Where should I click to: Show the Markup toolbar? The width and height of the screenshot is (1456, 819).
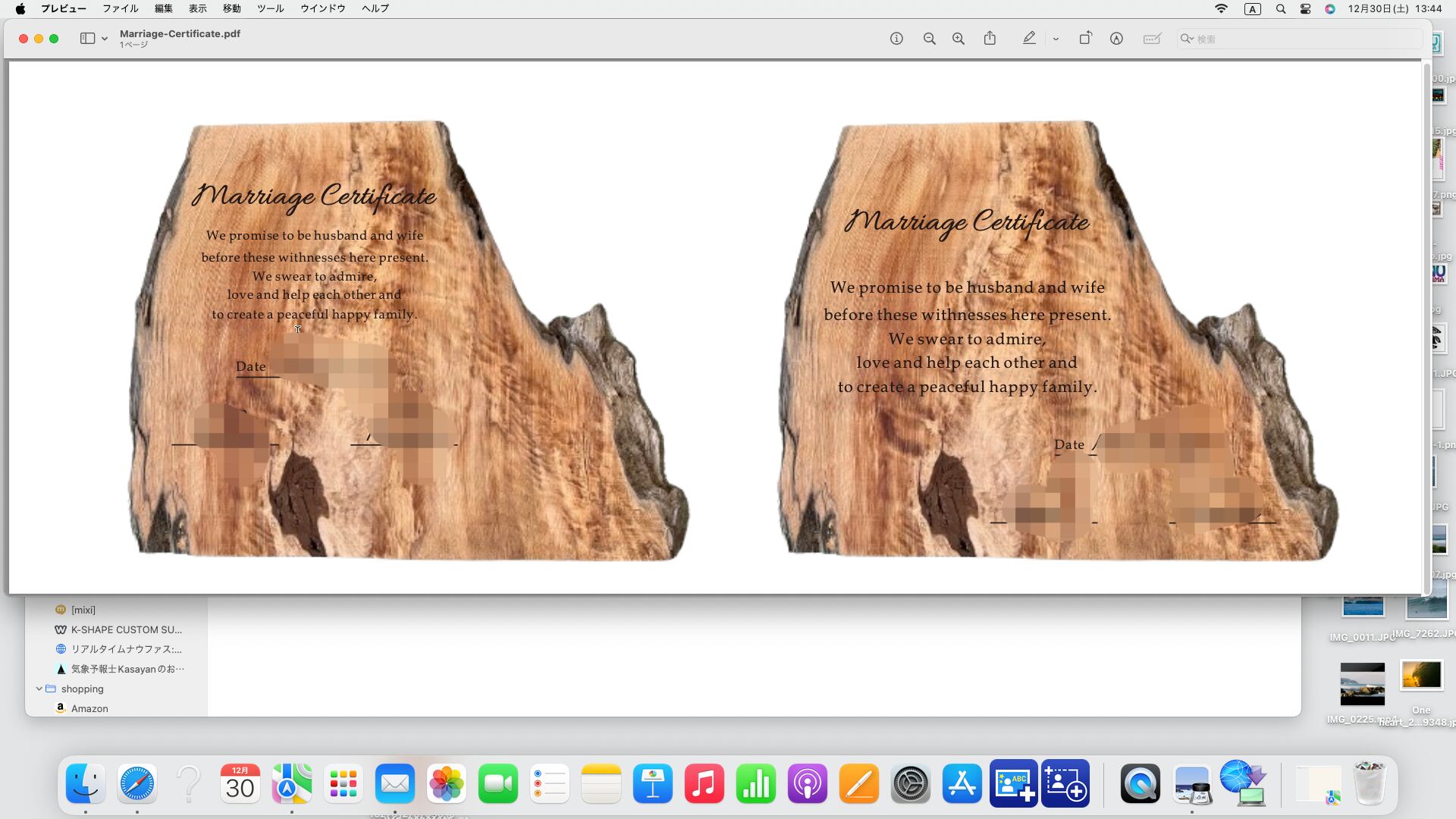[1116, 39]
